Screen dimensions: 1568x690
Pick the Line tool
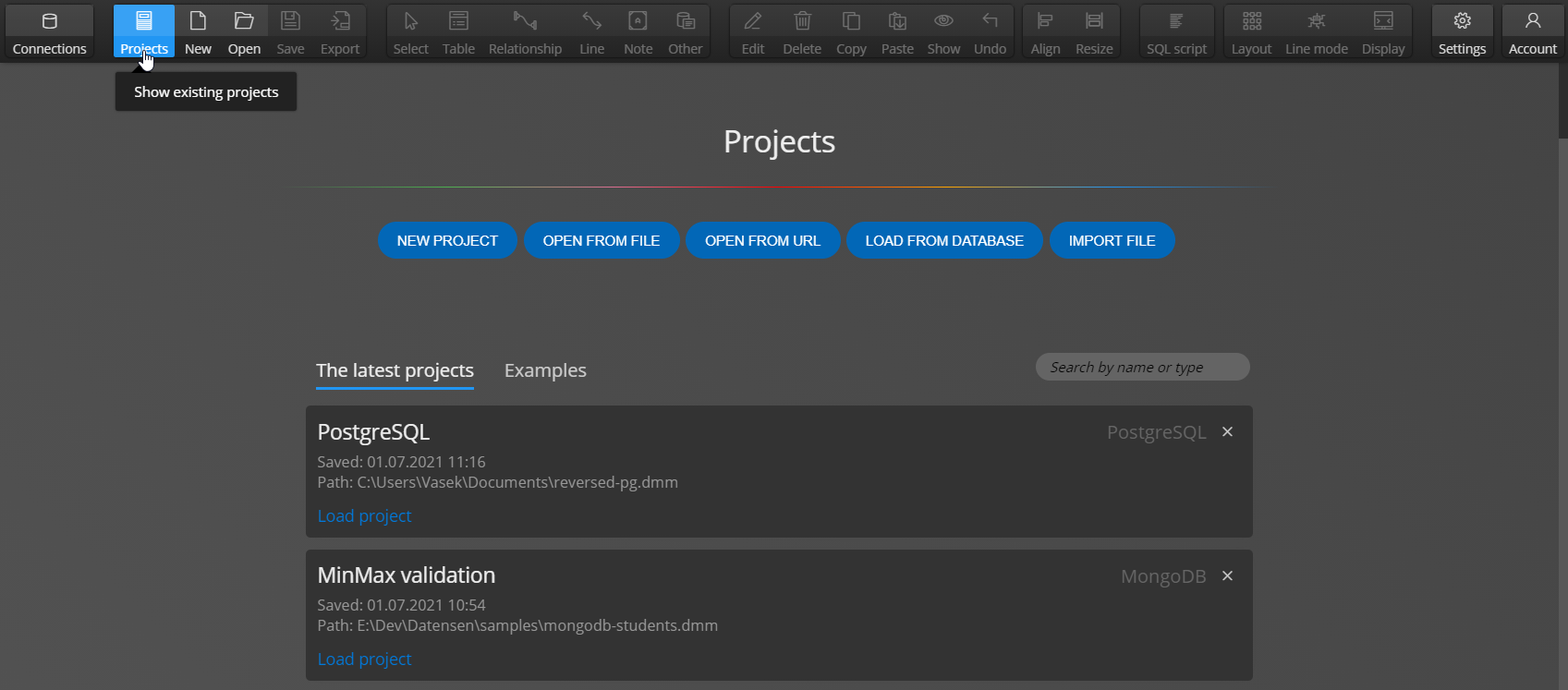(x=591, y=32)
